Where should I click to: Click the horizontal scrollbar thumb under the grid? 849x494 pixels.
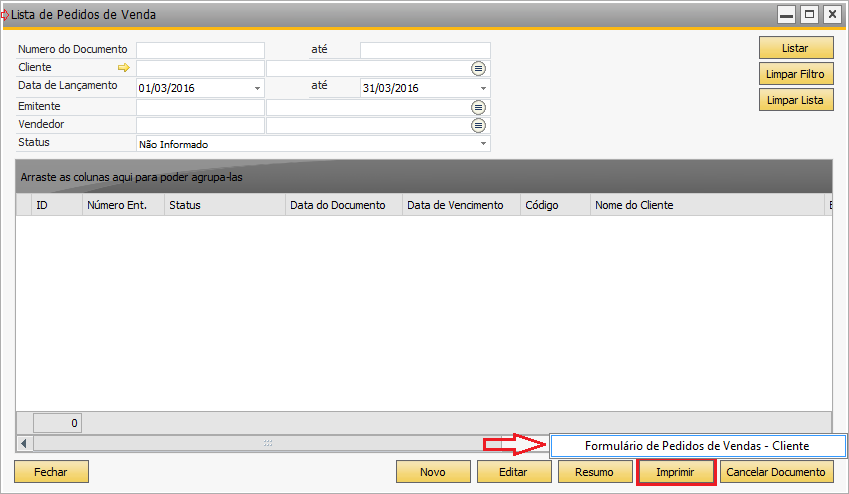267,444
